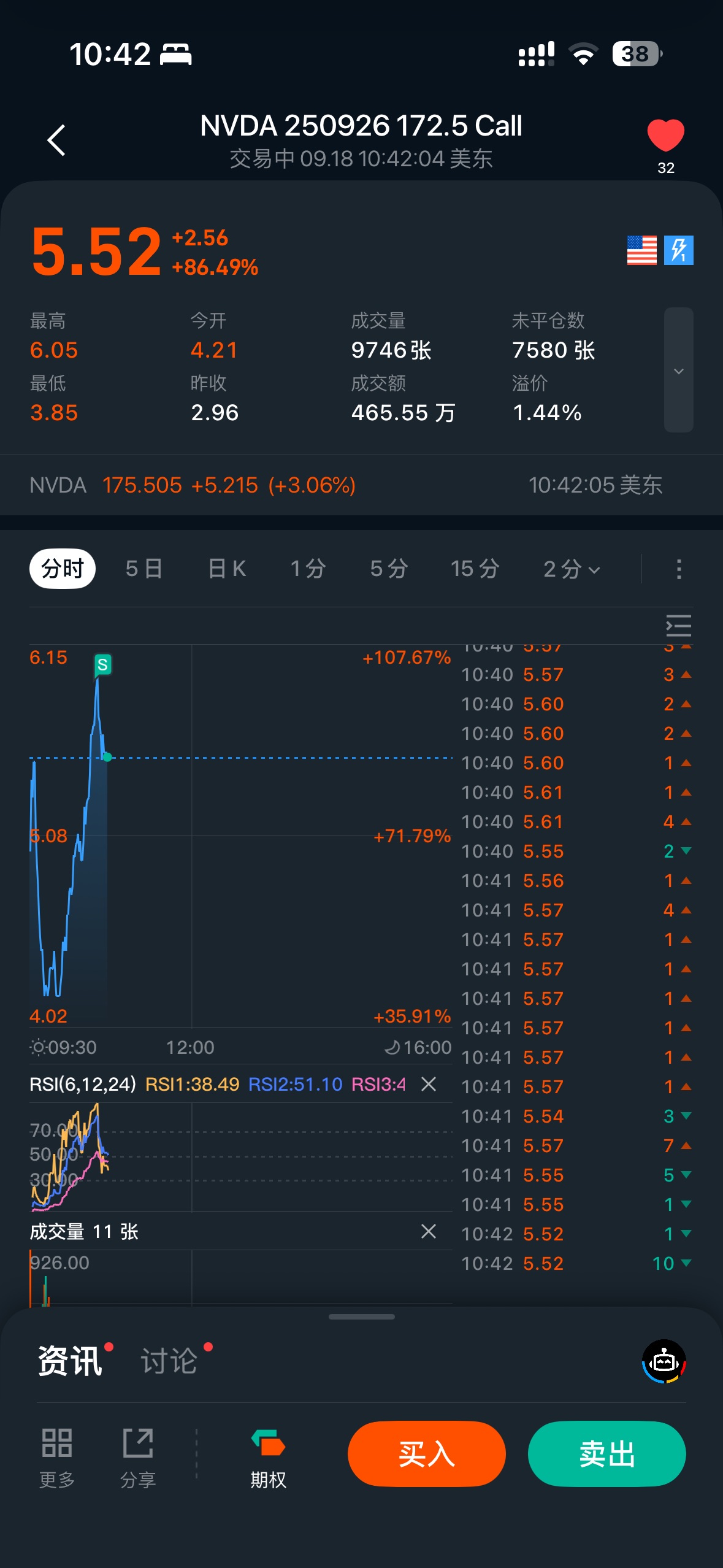The height and width of the screenshot is (1568, 723).
Task: Toggle the red heart favorite icon
Action: click(x=665, y=136)
